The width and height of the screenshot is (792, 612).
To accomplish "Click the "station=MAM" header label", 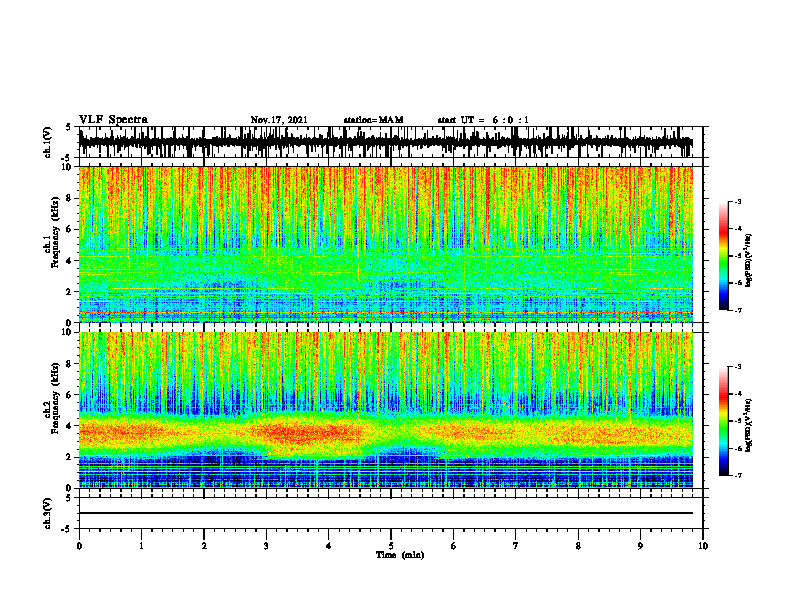I will (373, 120).
